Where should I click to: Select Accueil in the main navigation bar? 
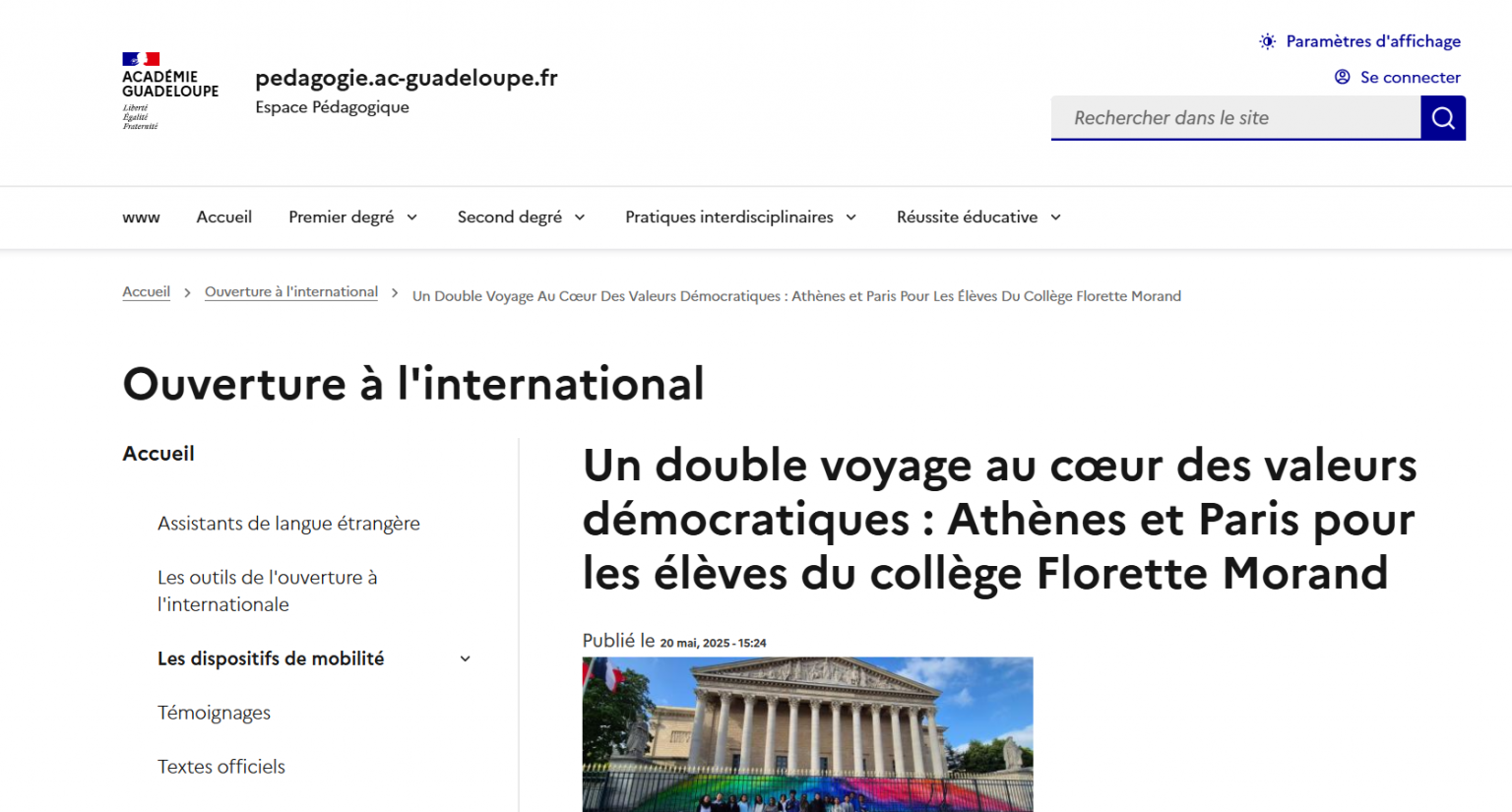(223, 218)
